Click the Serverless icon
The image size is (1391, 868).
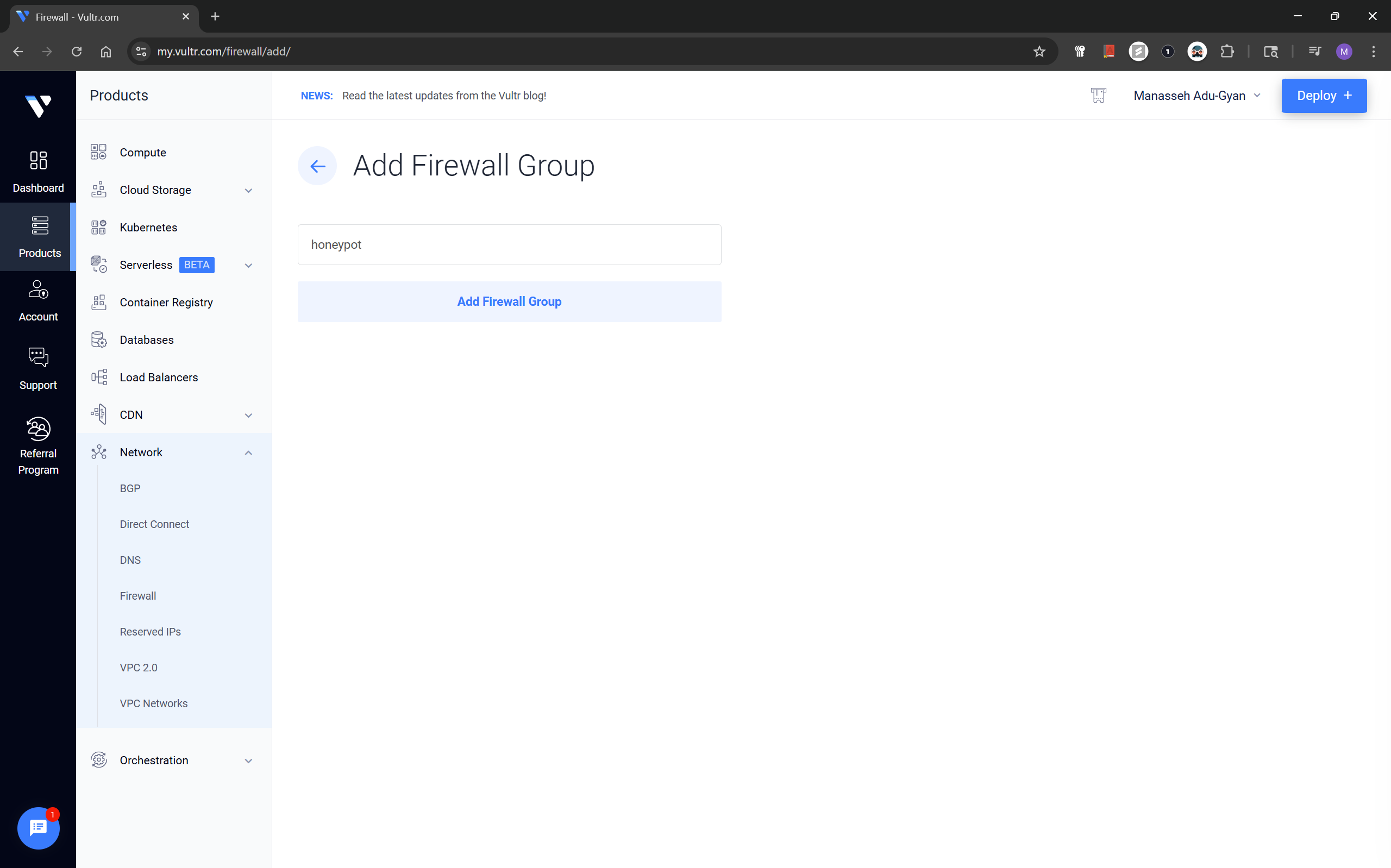click(99, 265)
